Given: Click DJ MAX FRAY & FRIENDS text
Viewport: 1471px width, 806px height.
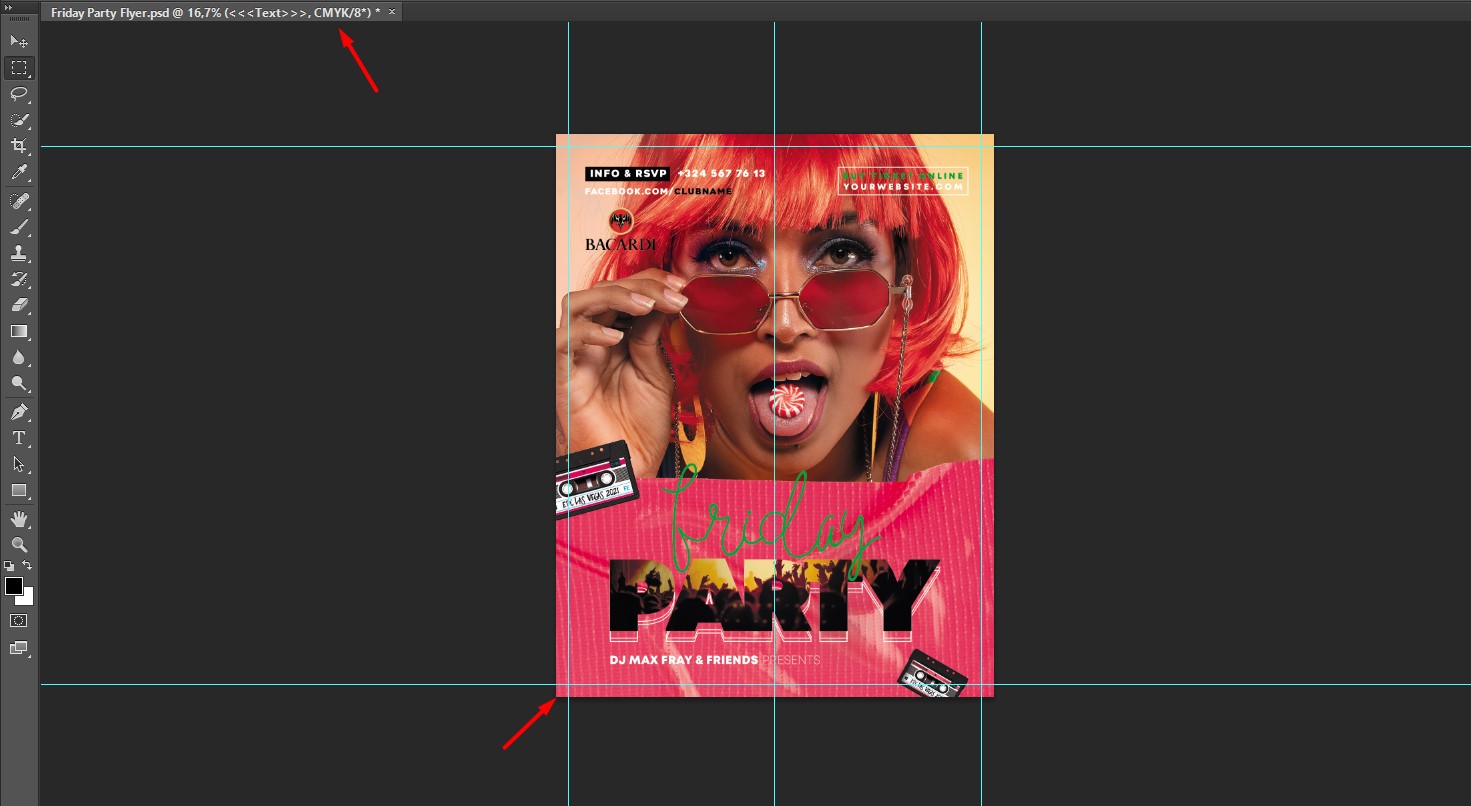Looking at the screenshot, I should click(x=683, y=660).
